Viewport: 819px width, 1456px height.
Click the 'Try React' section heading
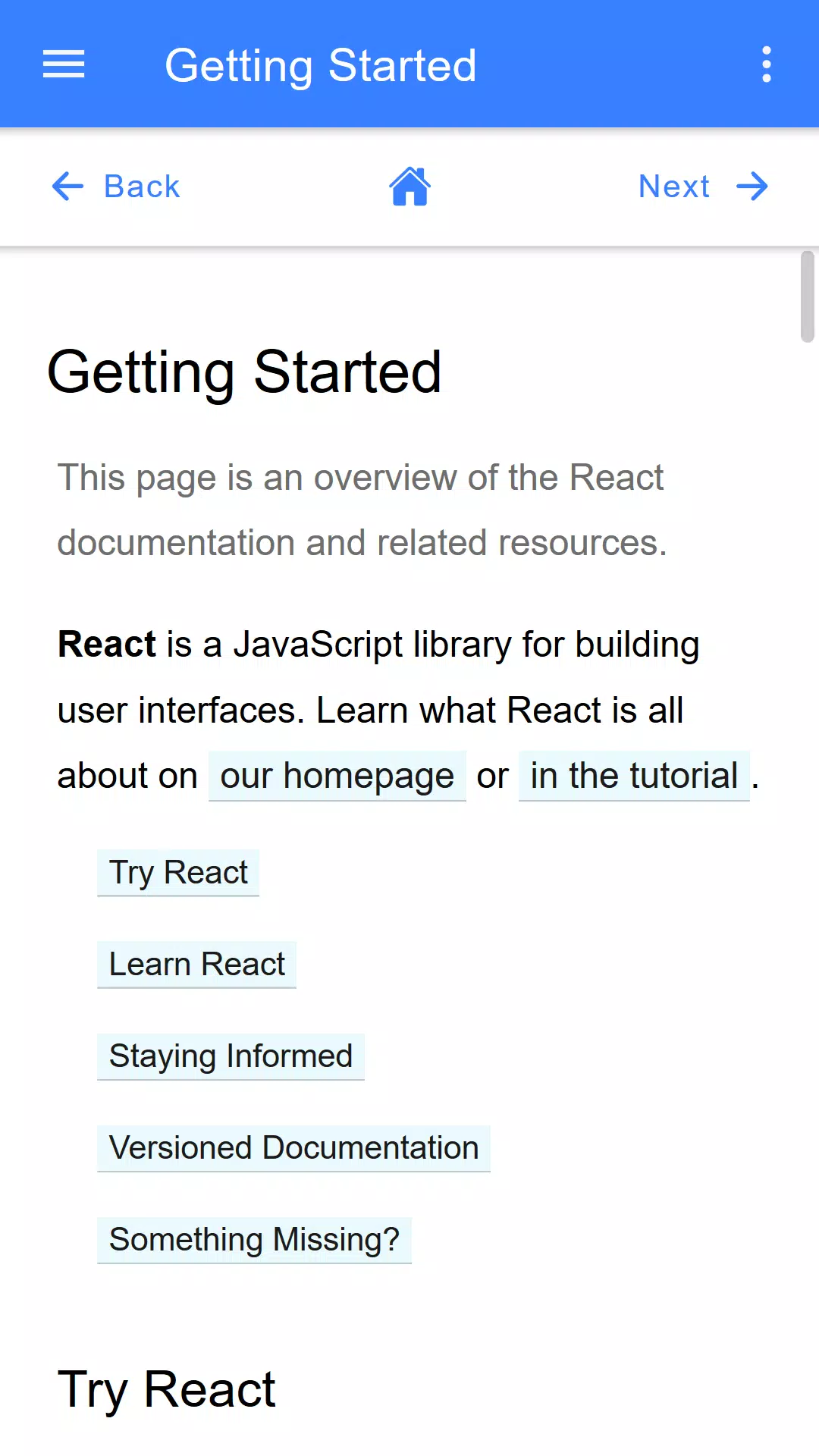167,1390
